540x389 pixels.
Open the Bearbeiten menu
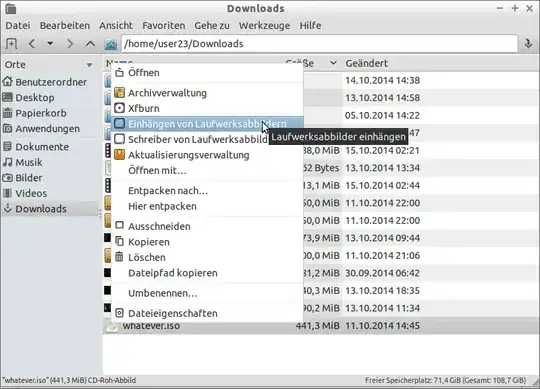click(65, 25)
